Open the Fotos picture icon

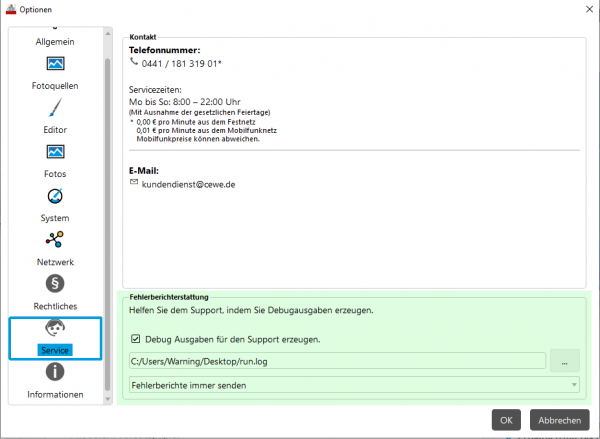(55, 152)
